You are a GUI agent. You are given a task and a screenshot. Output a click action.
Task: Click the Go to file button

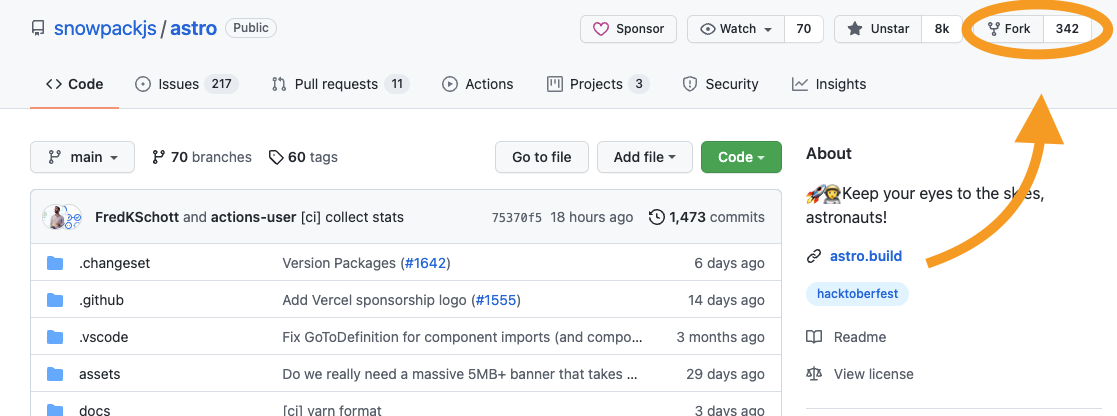542,157
